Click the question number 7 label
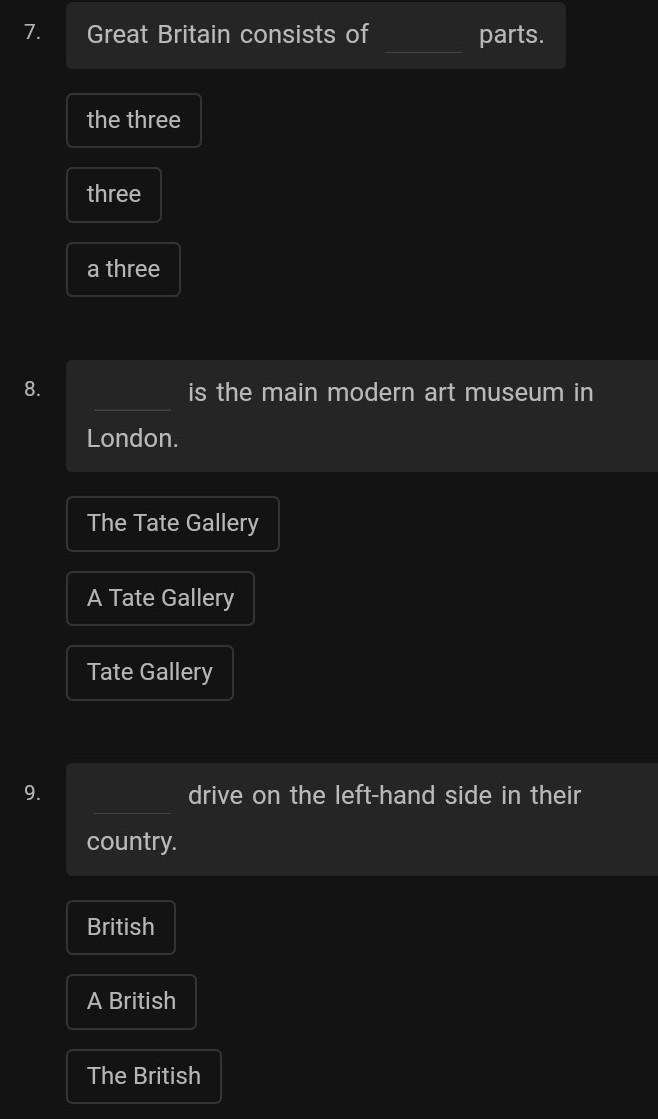 (33, 33)
